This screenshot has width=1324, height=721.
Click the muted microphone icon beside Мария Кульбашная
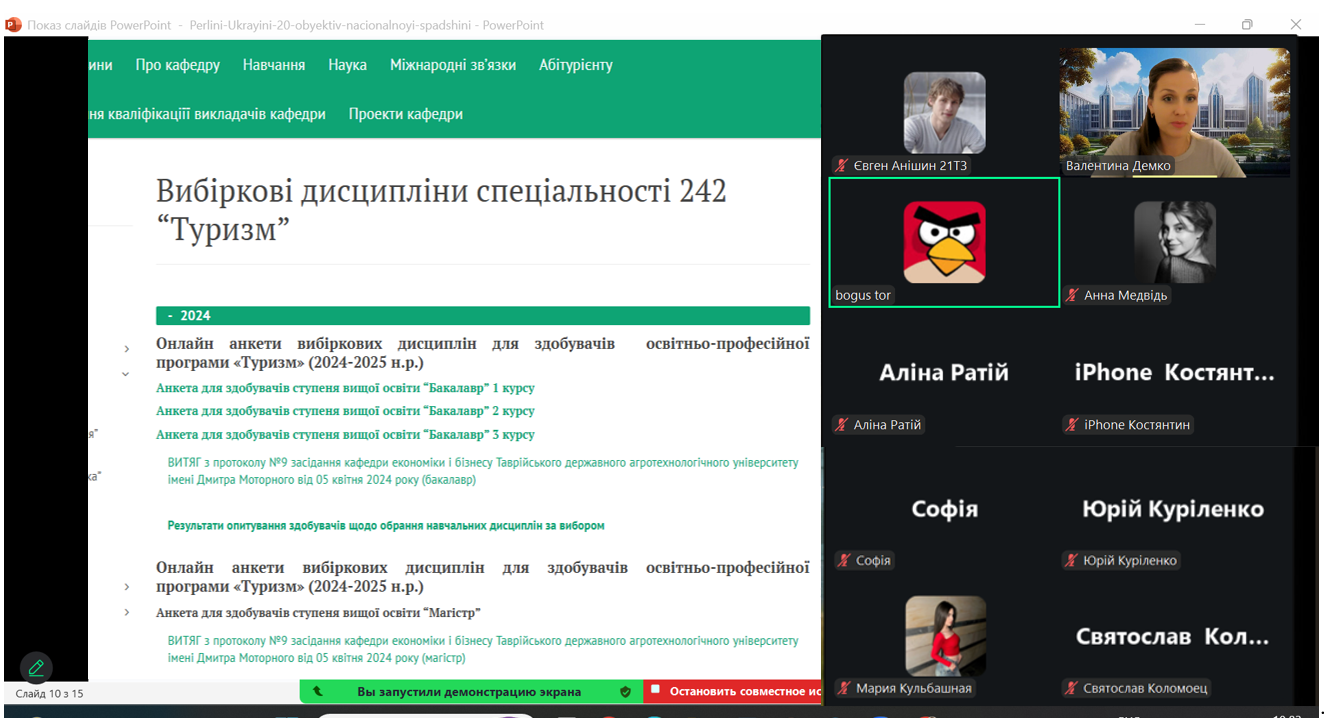tap(844, 688)
